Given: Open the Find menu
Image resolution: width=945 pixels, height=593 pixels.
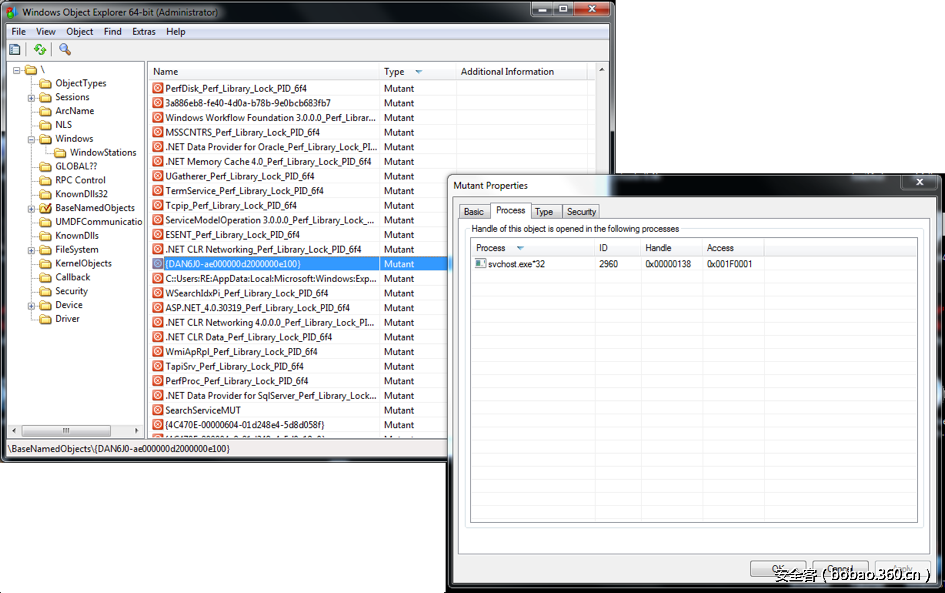Looking at the screenshot, I should pyautogui.click(x=112, y=31).
